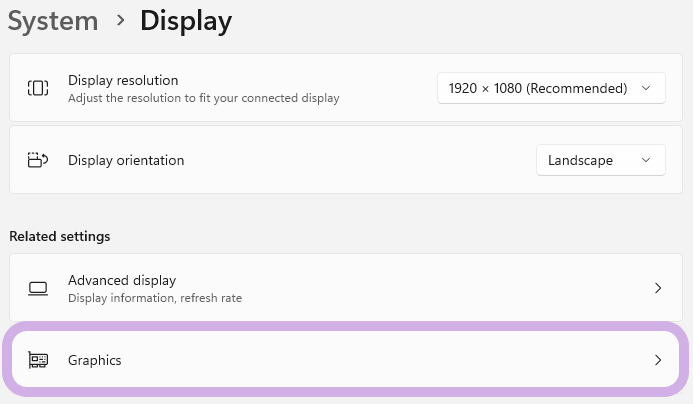
Task: Click the resolution dropdown chevron arrow
Action: 646,88
